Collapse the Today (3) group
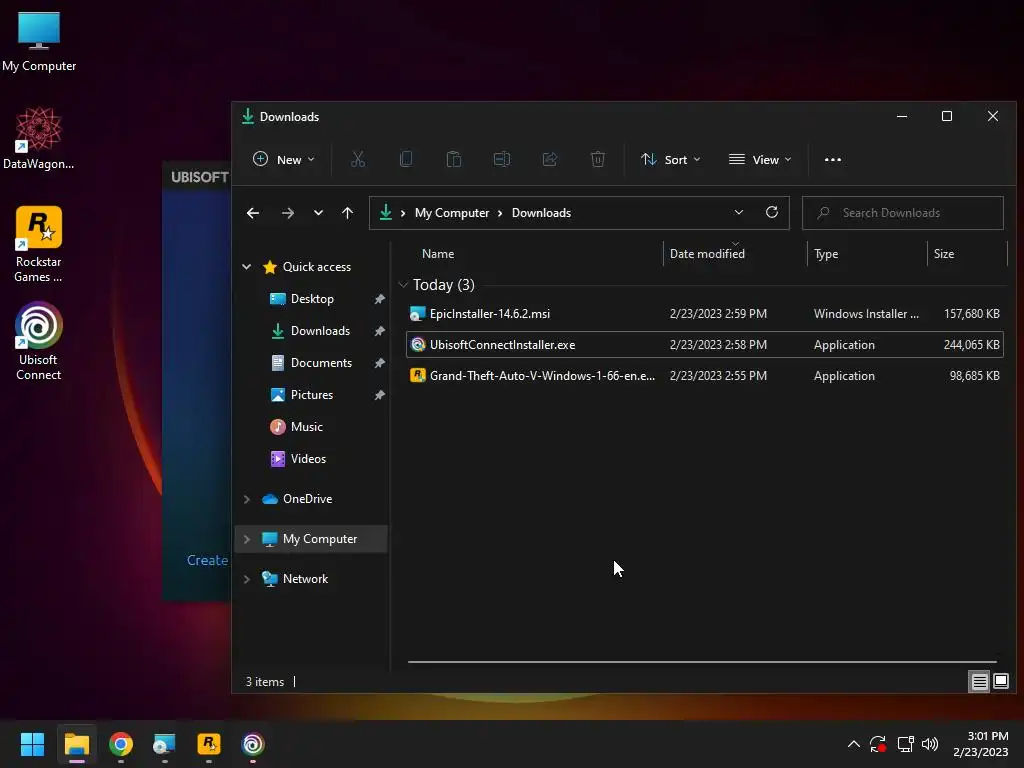 [403, 285]
